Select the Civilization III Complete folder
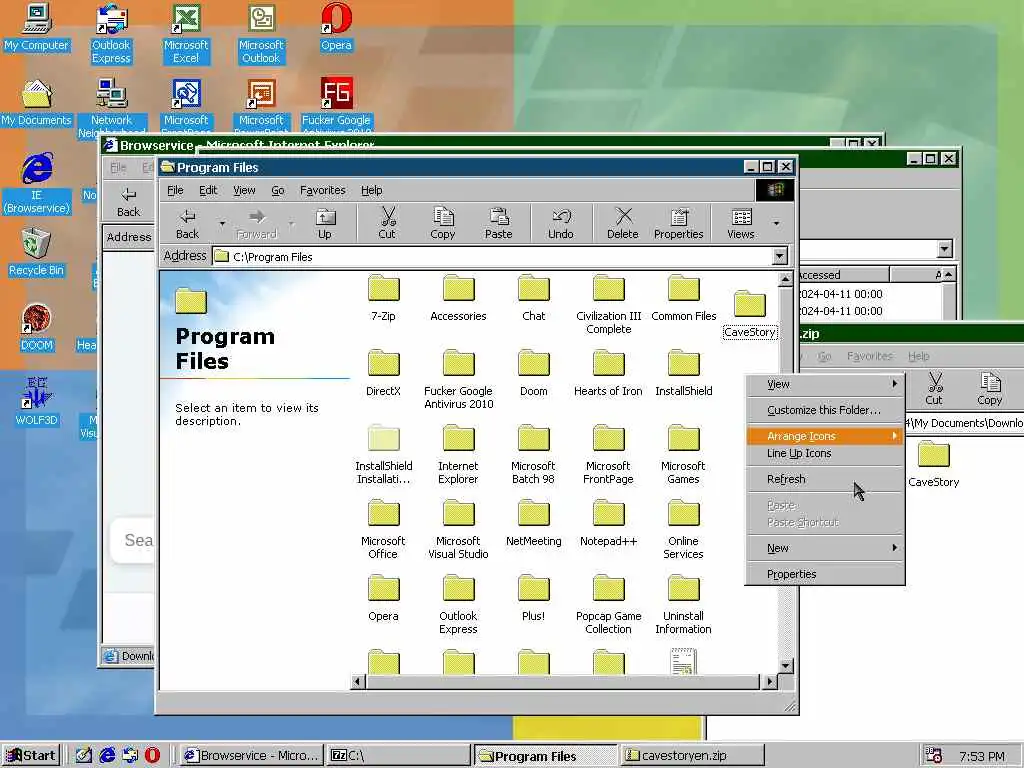 pyautogui.click(x=609, y=305)
